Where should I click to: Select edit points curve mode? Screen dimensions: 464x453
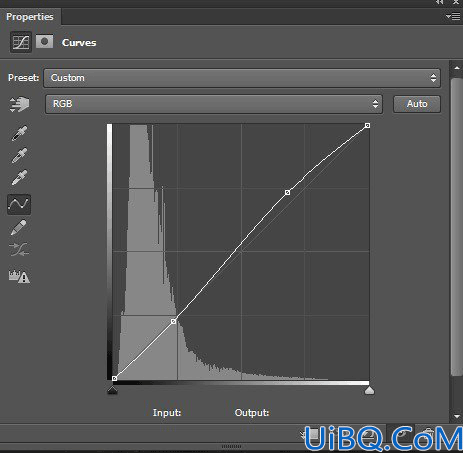pyautogui.click(x=19, y=204)
